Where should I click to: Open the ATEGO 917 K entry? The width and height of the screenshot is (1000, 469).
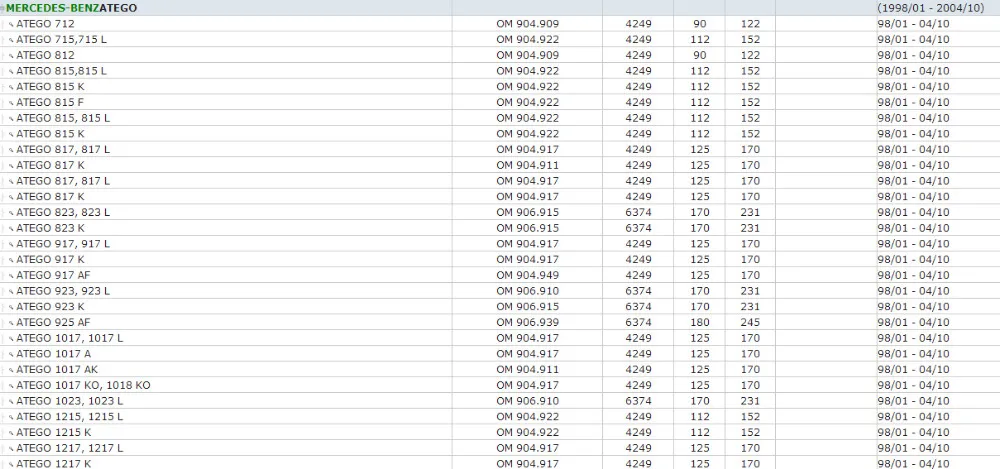[50, 259]
